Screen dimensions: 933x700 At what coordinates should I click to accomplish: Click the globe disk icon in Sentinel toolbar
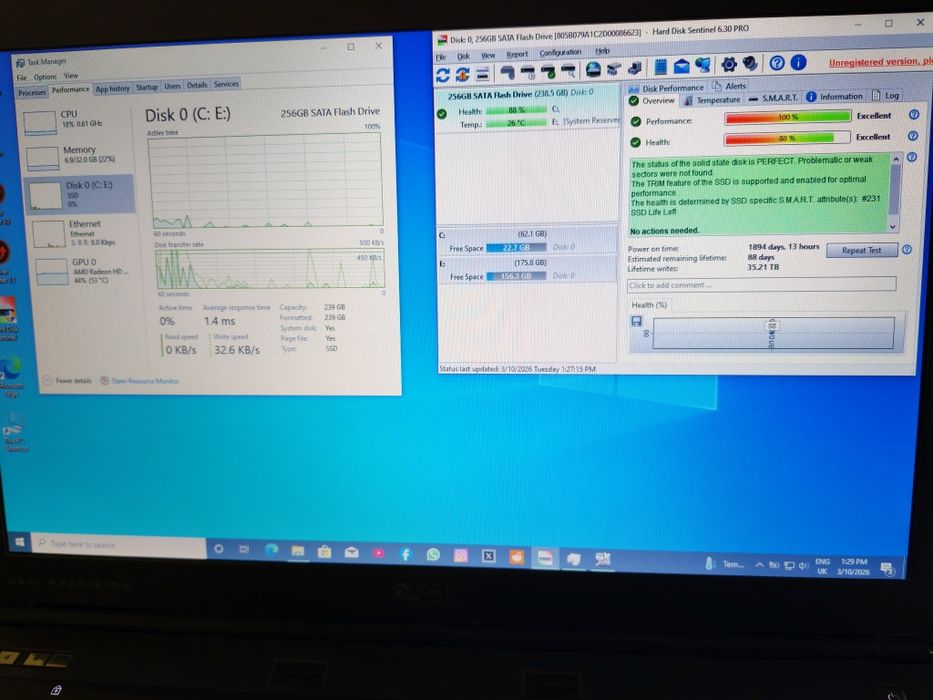(593, 70)
